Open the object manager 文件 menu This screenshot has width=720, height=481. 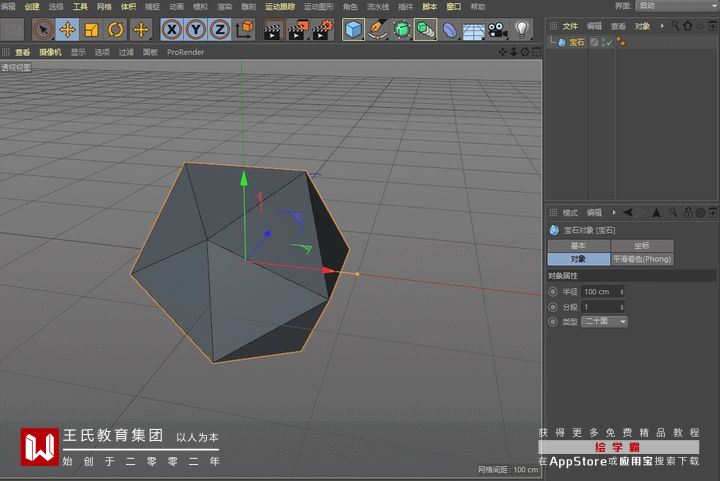[x=570, y=26]
